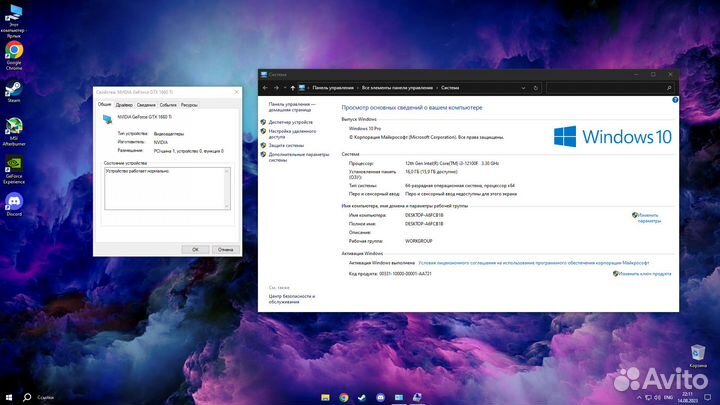Open the network tray icon

tap(648, 397)
